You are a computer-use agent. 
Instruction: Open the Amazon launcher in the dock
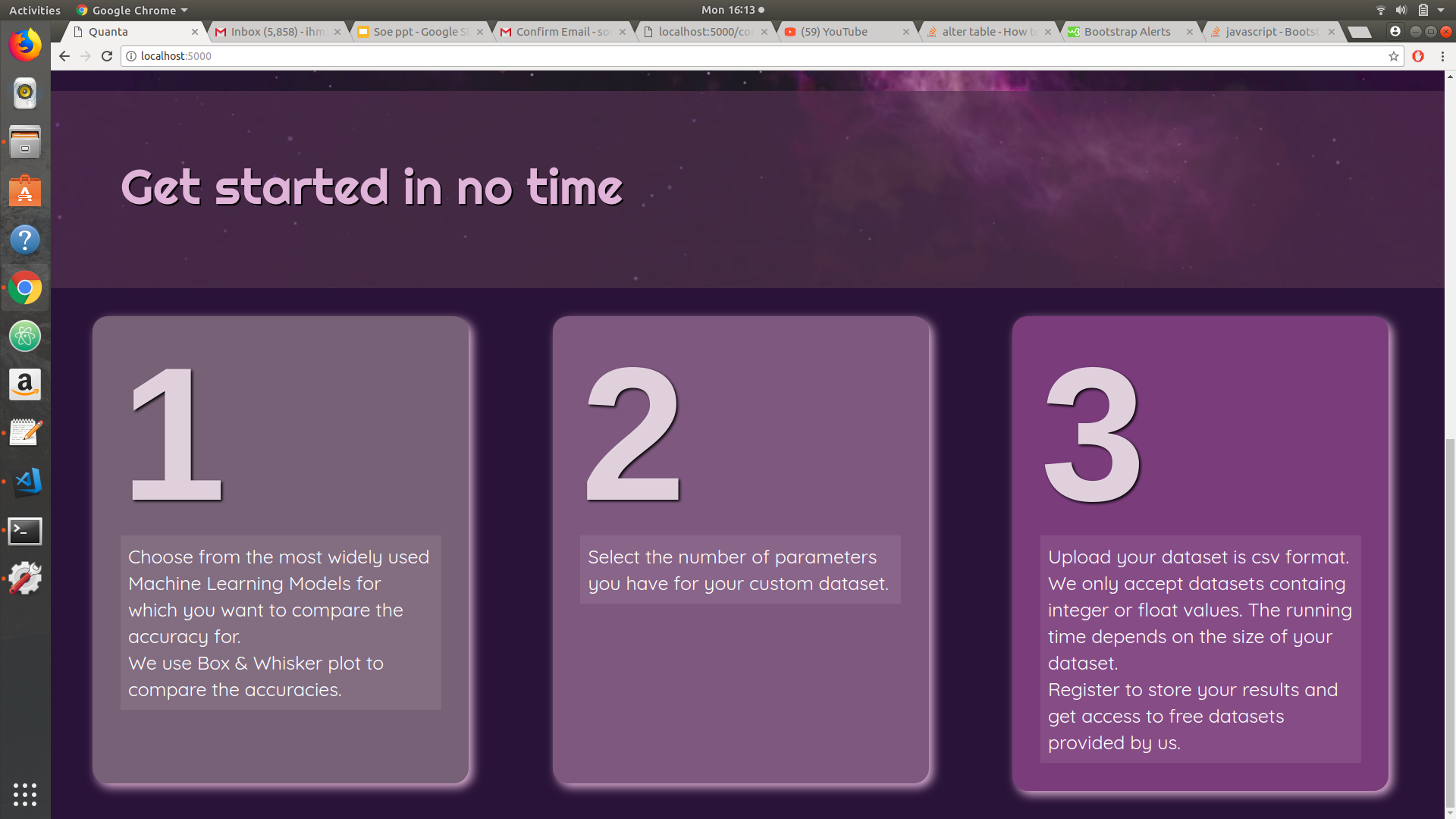(25, 384)
